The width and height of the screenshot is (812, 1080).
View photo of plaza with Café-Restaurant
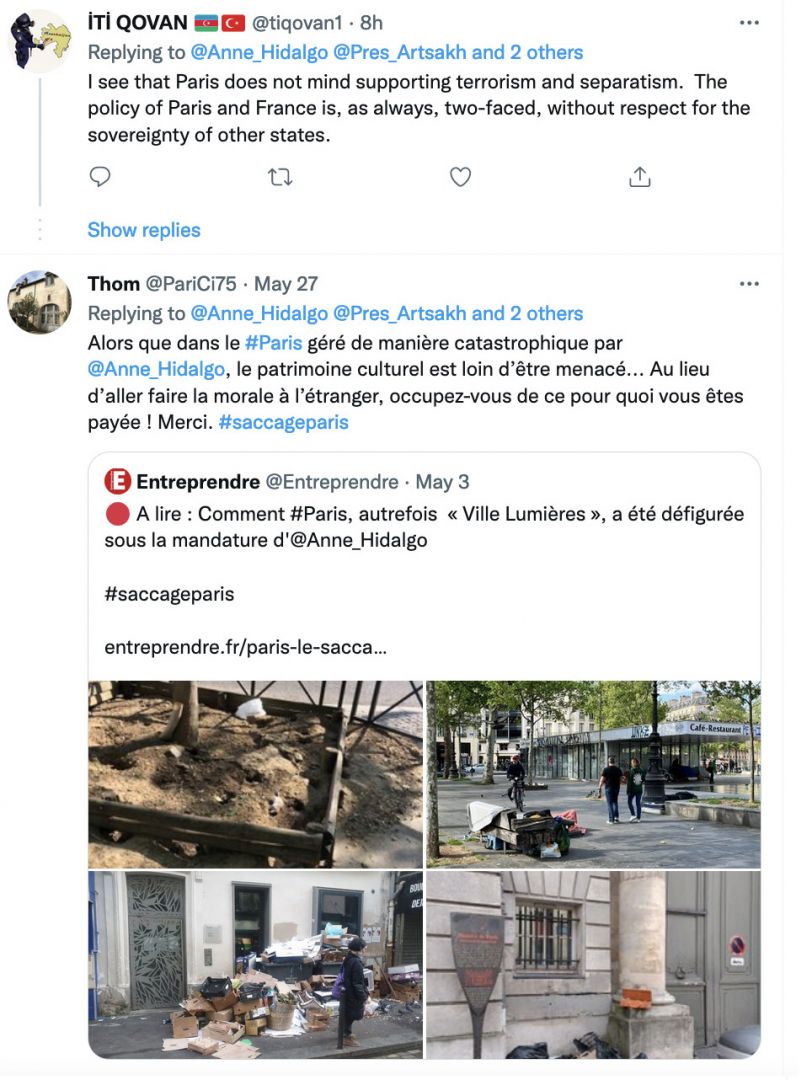594,774
